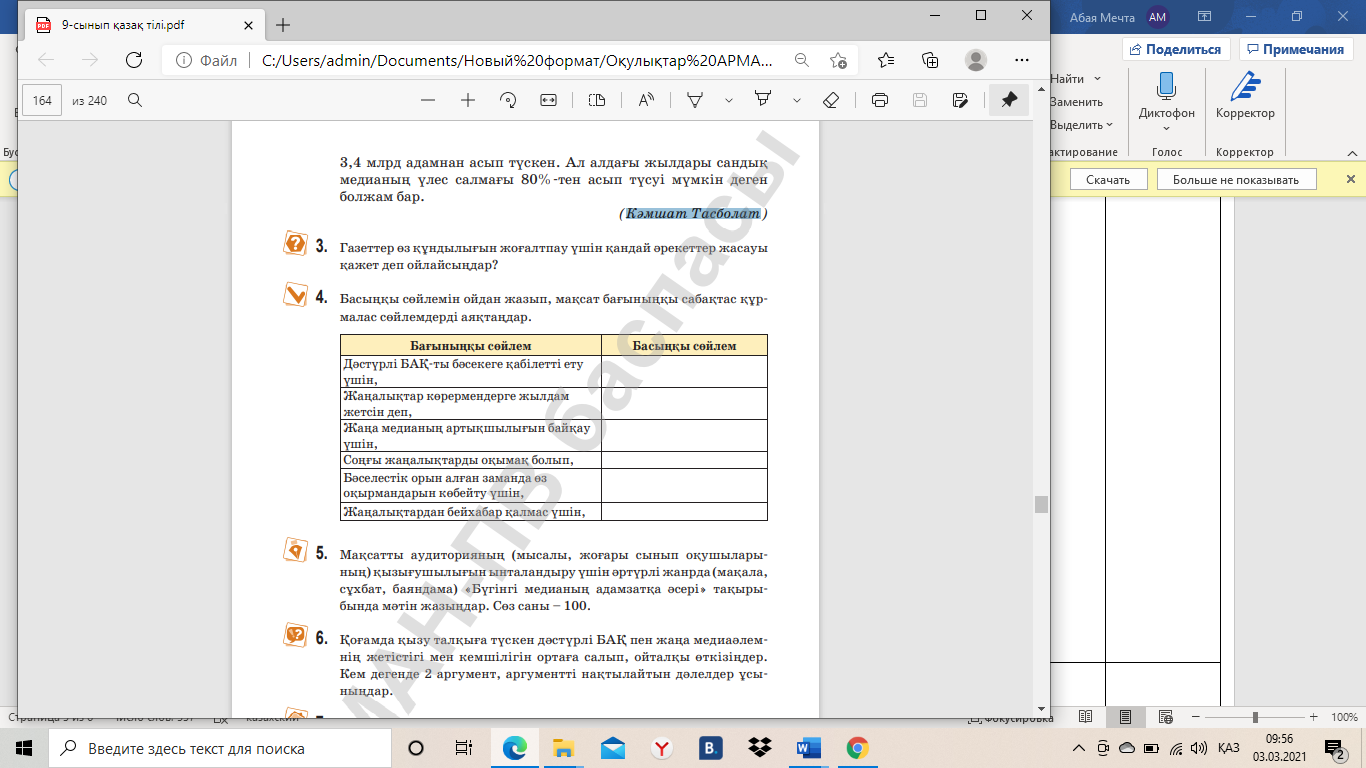Image resolution: width=1366 pixels, height=768 pixels.
Task: Open Yandex Browser from the taskbar
Action: [x=661, y=748]
